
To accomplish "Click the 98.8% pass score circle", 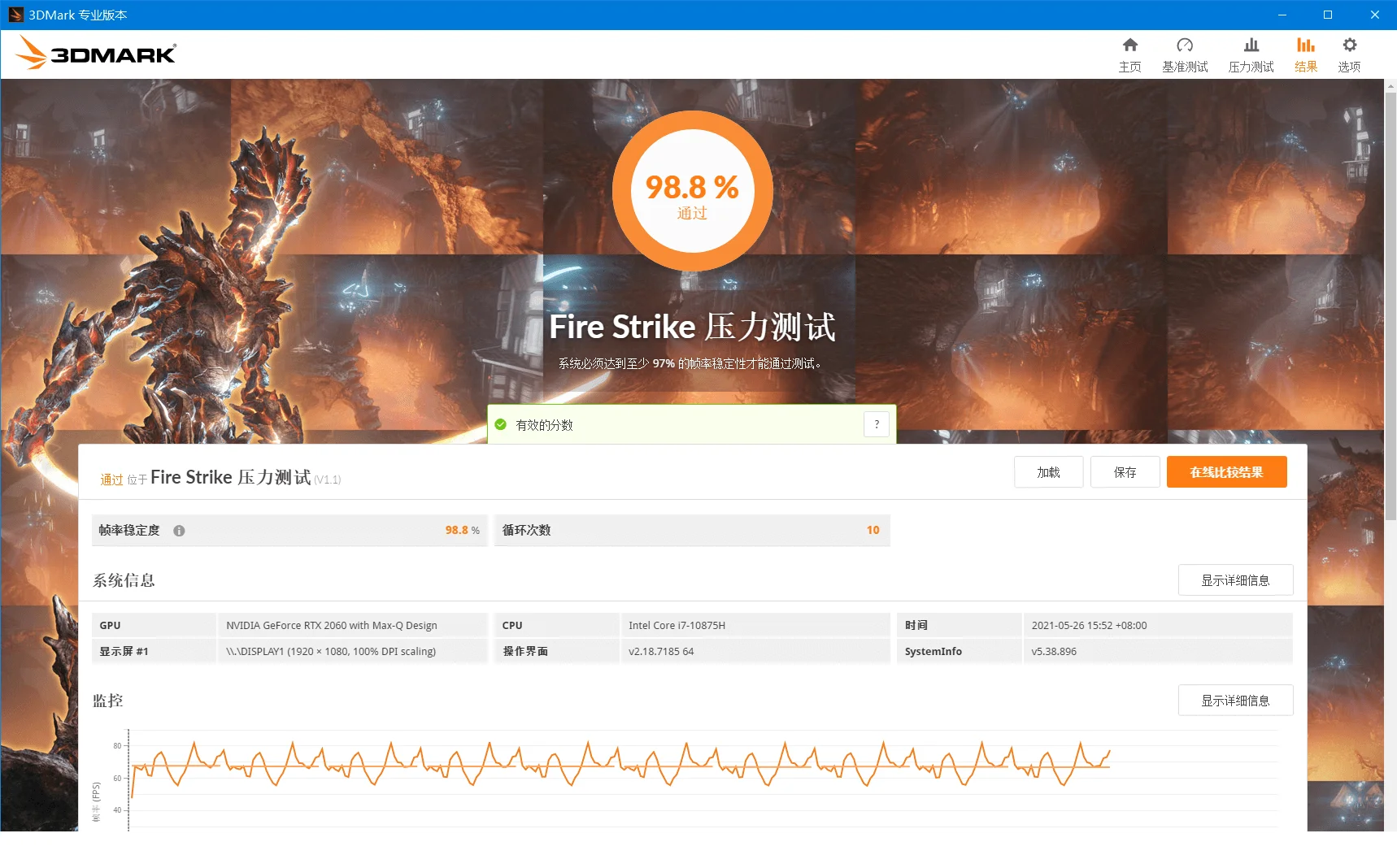I will point(691,189).
